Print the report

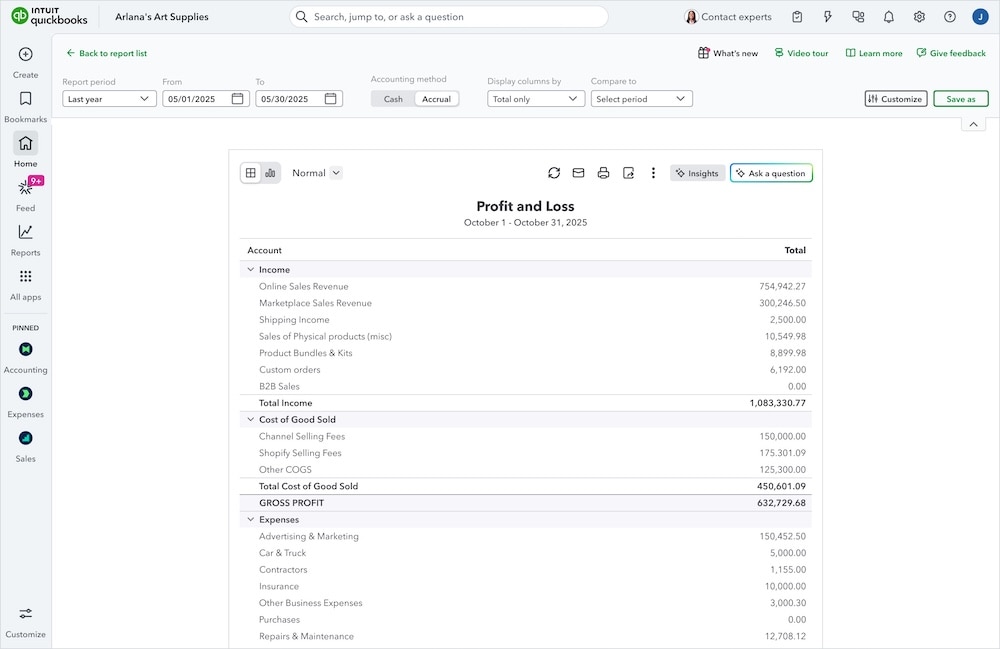(603, 172)
